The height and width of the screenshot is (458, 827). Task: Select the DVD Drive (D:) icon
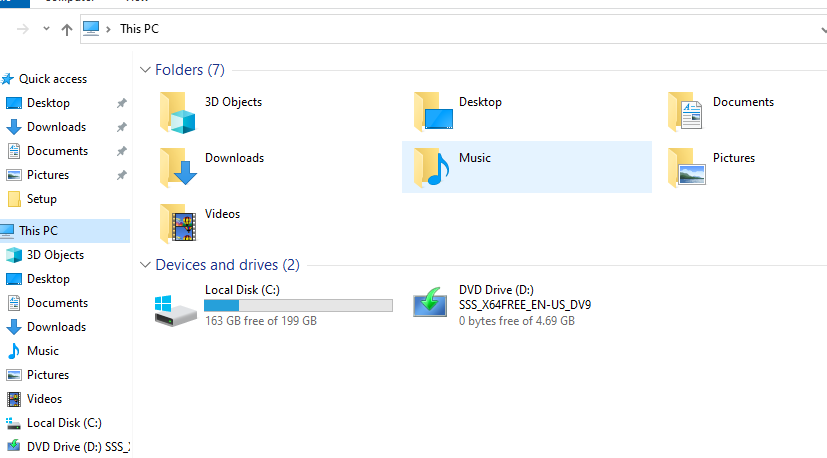pyautogui.click(x=432, y=304)
